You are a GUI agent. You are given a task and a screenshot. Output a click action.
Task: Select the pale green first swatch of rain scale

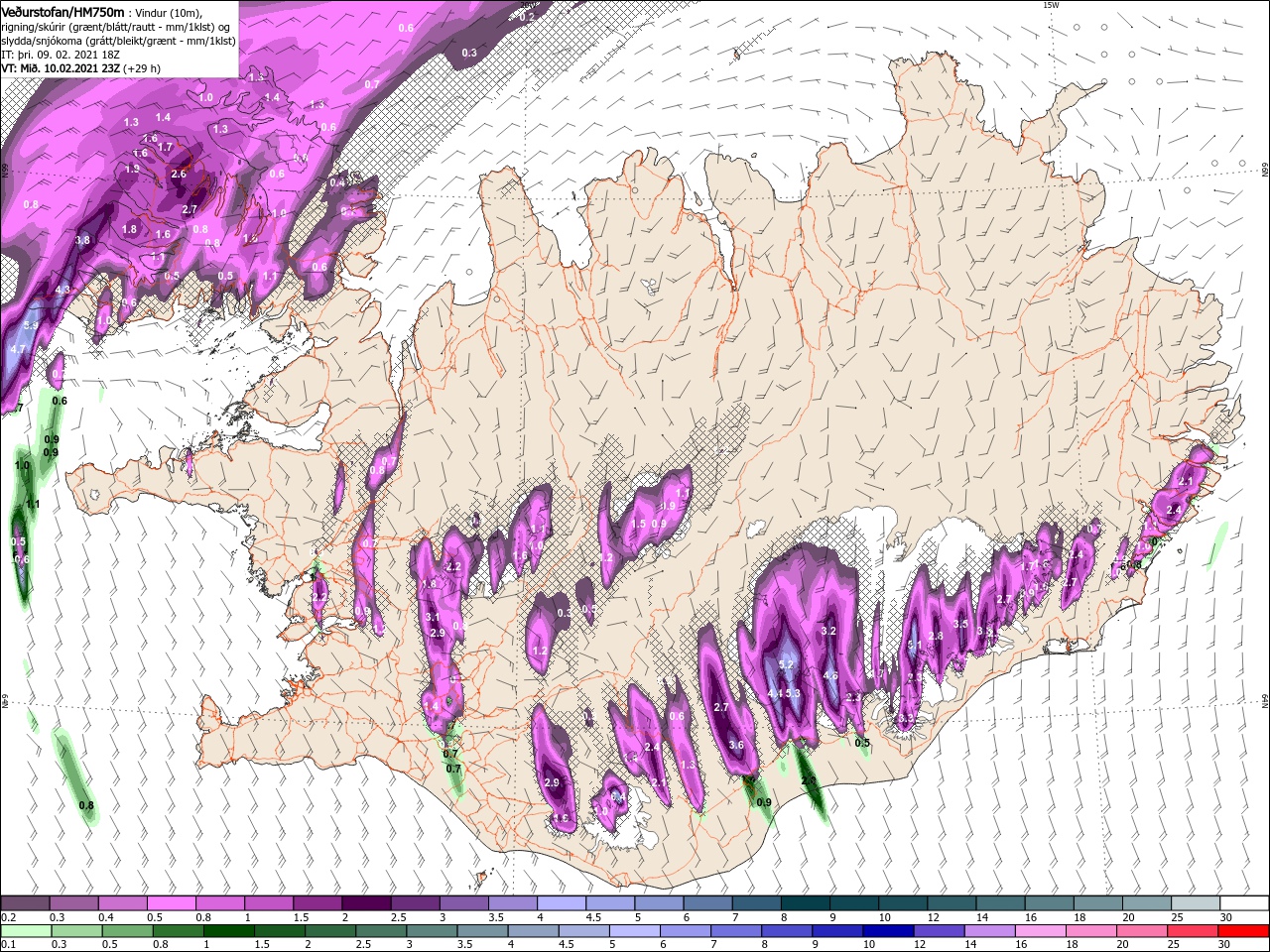25,931
